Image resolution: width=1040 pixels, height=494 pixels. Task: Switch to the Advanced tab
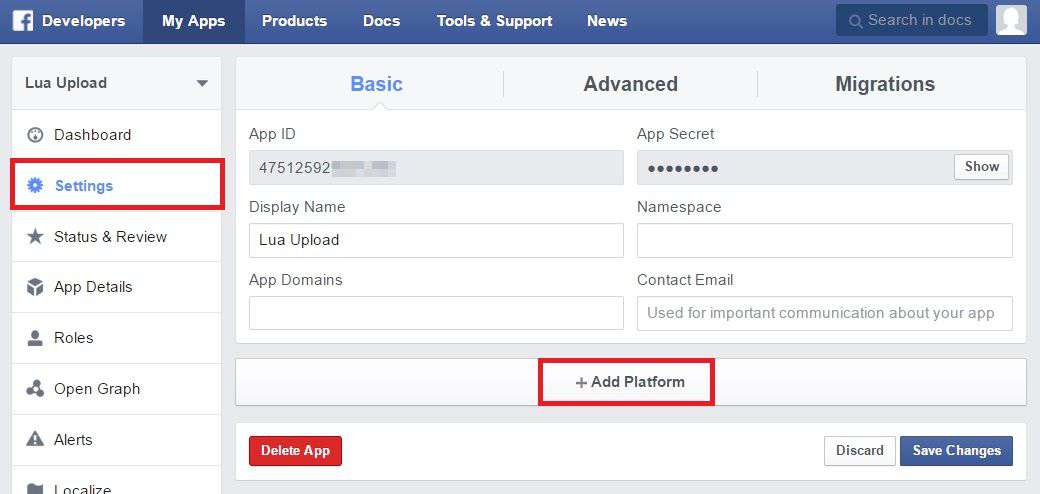click(630, 84)
